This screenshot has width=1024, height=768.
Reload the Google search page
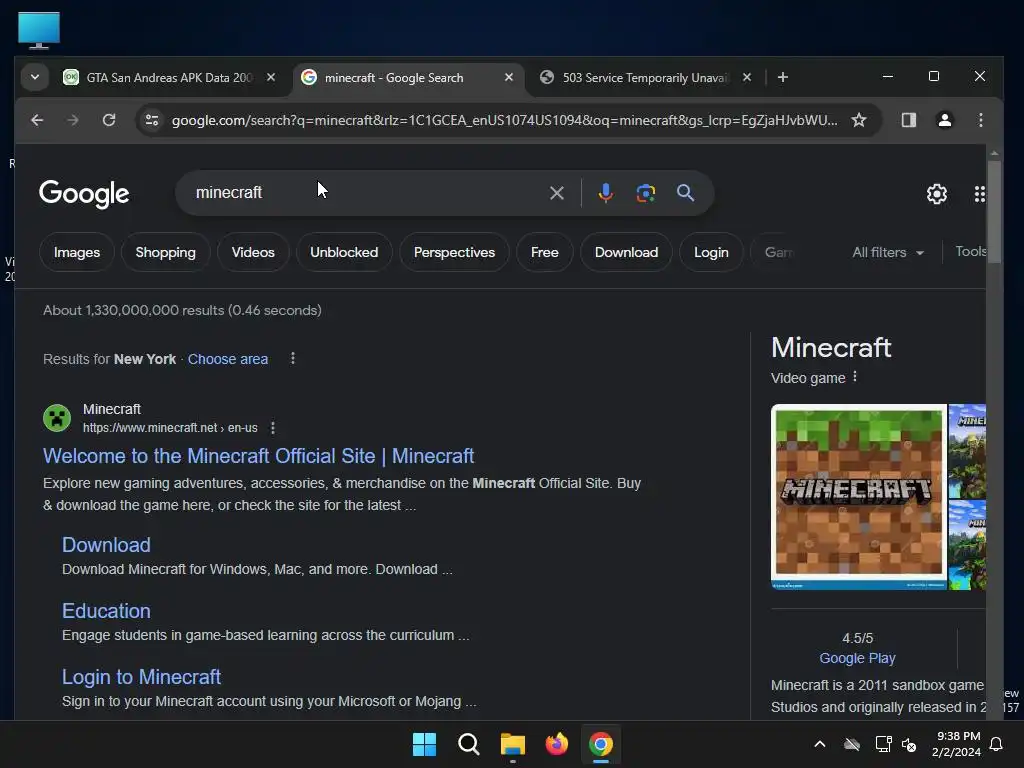[x=109, y=120]
